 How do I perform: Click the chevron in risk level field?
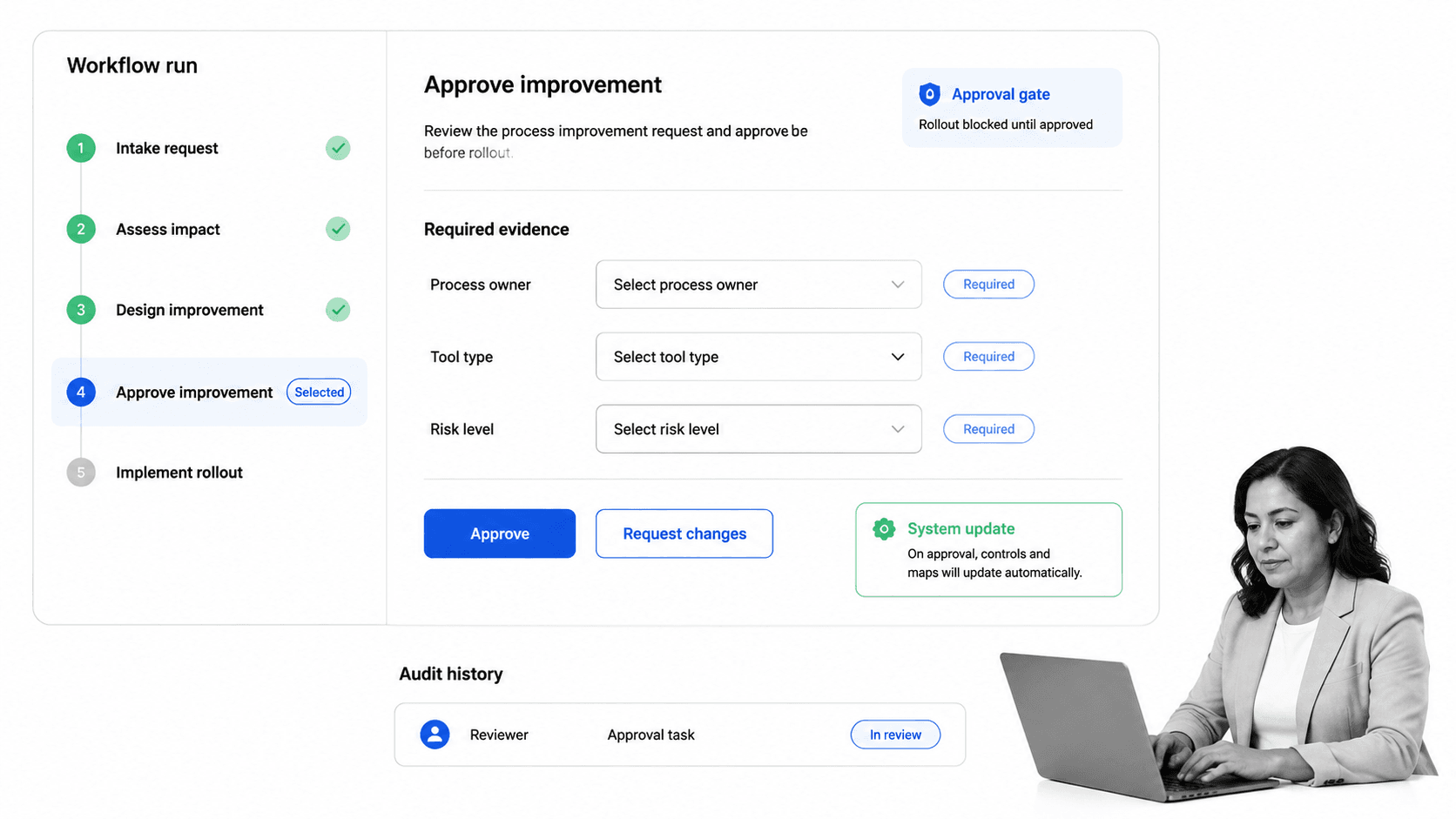pos(898,429)
